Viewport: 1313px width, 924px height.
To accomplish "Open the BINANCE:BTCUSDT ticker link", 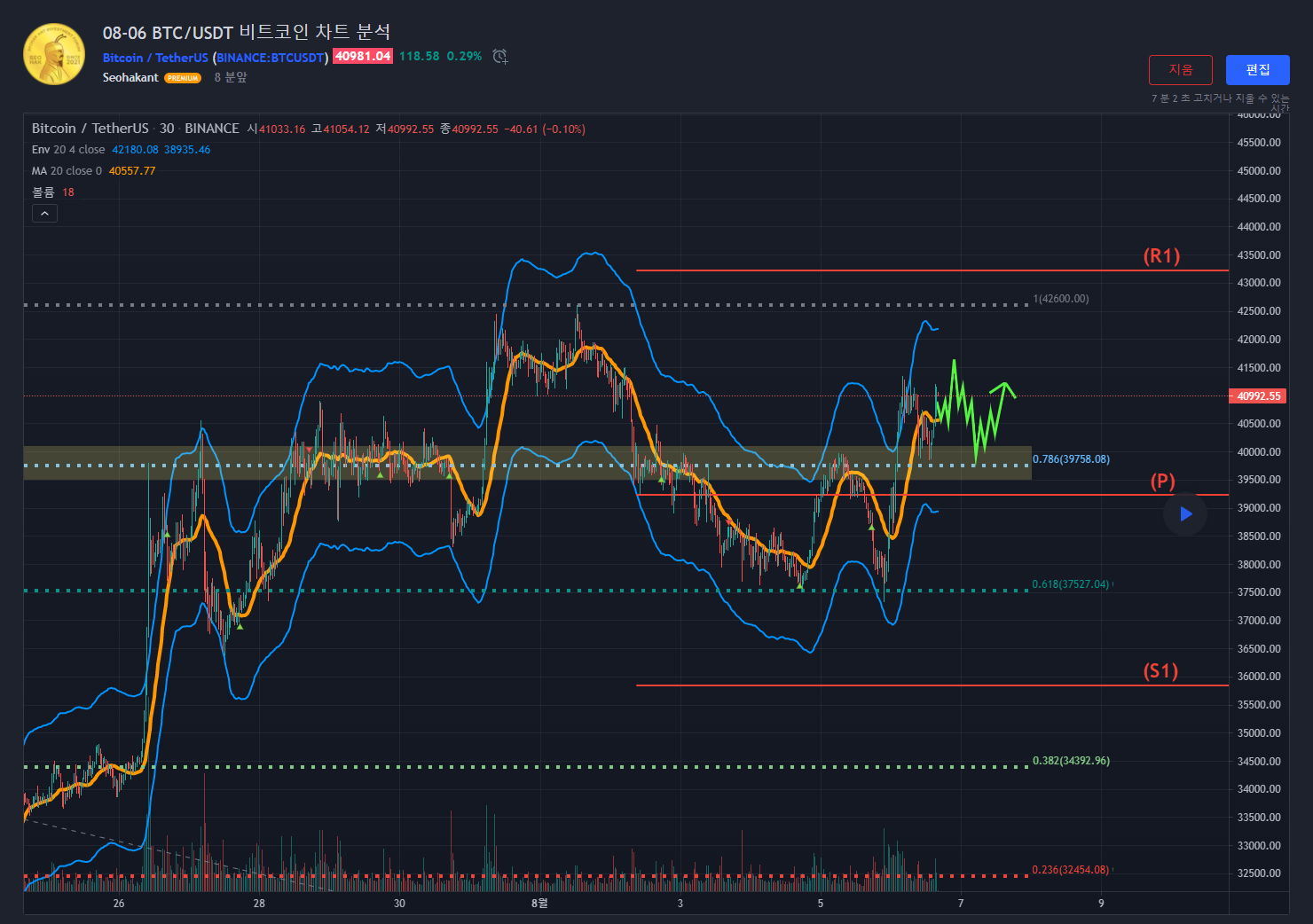I will [271, 58].
